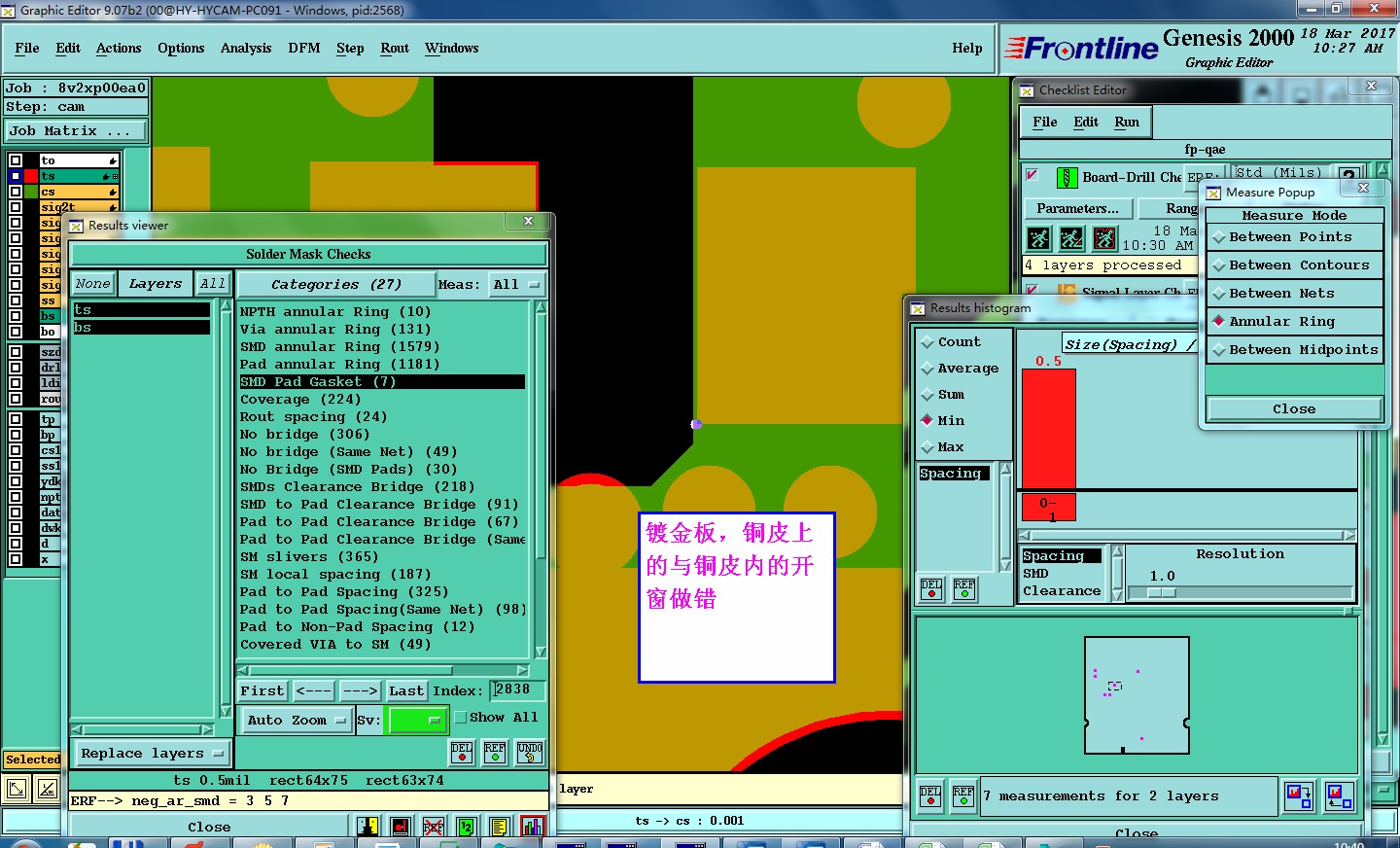Open the Rout menu
1400x848 pixels.
(395, 48)
